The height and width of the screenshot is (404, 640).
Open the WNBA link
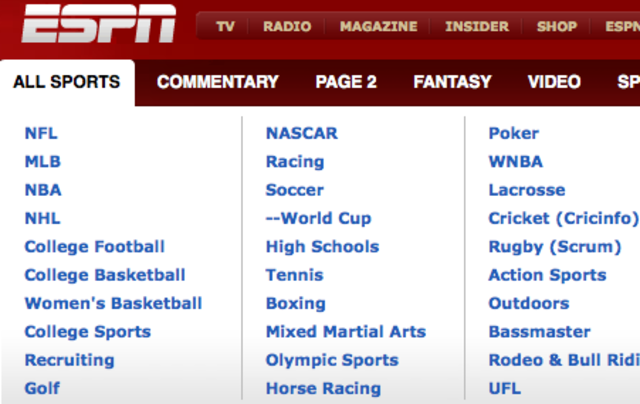coord(516,162)
